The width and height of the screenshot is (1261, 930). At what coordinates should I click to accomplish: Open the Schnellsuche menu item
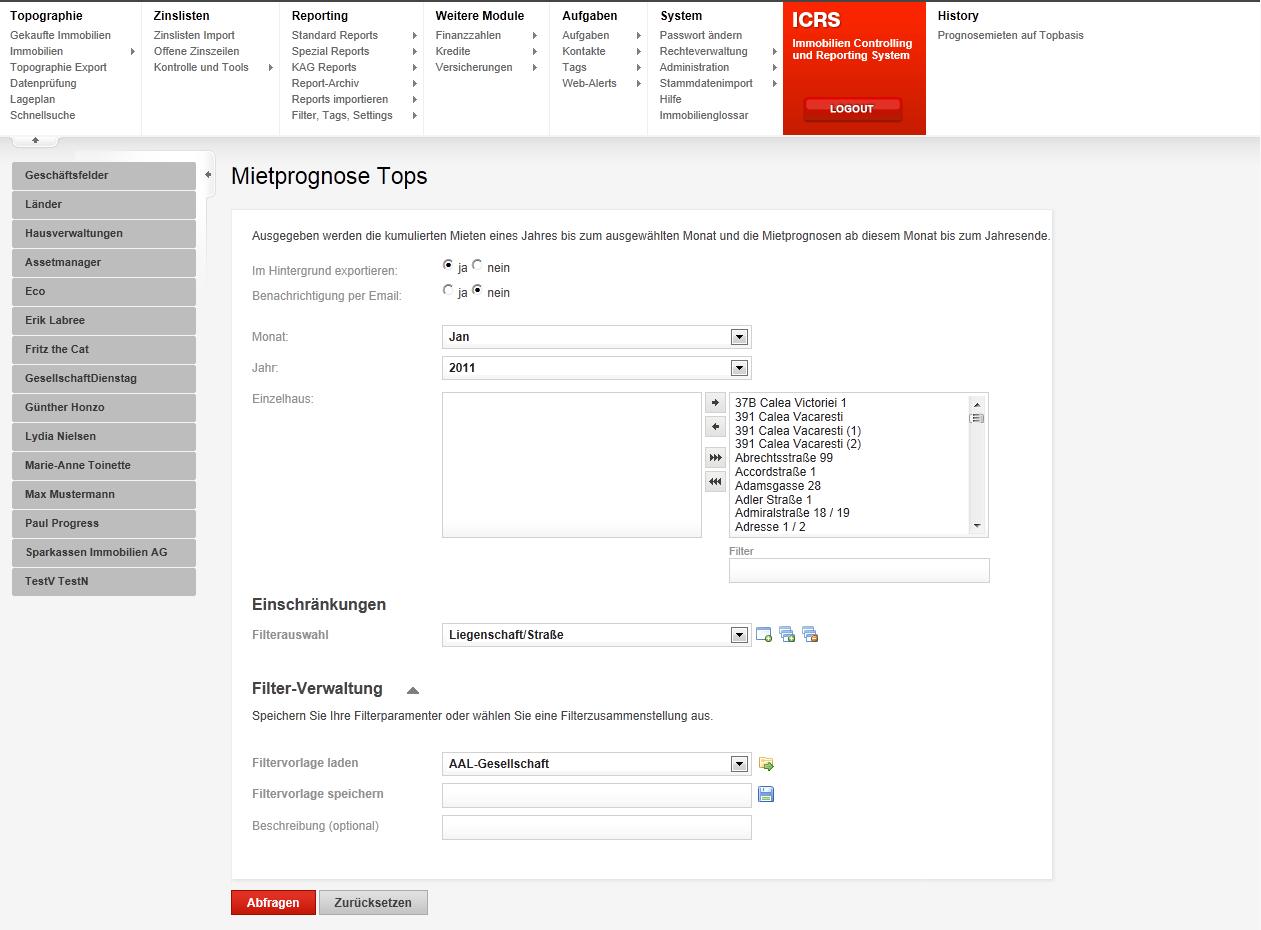[42, 115]
